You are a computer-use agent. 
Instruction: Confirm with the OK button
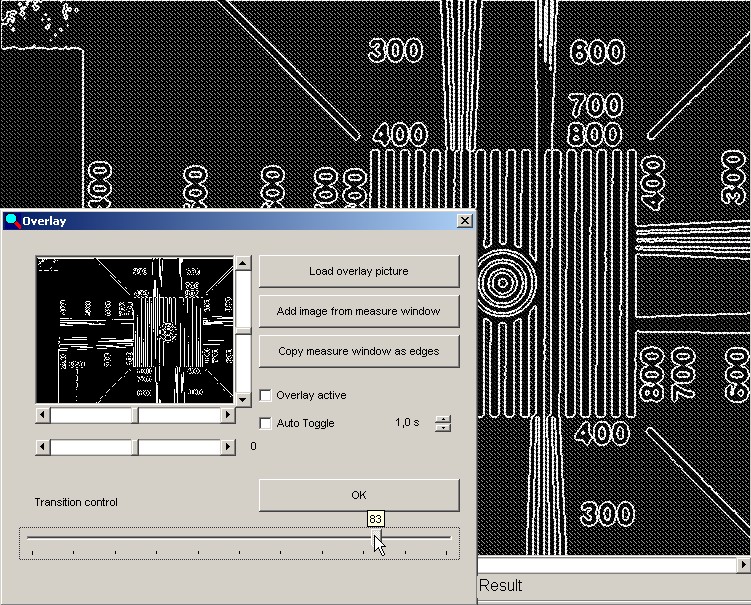pyautogui.click(x=358, y=495)
